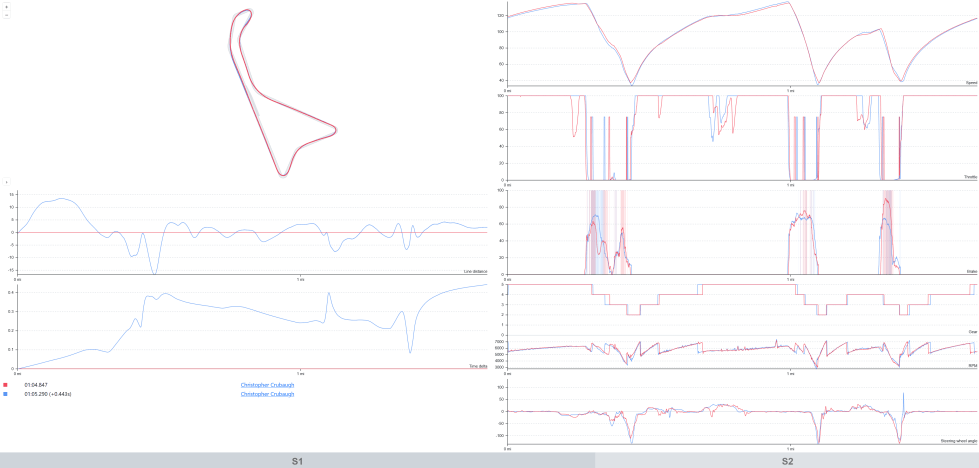Viewport: 979px width, 468px height.
Task: Zoom out on the track map
Action: 7,15
